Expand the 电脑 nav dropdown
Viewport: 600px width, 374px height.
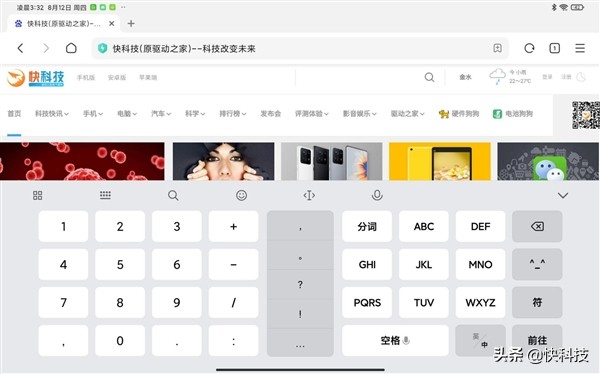click(127, 114)
